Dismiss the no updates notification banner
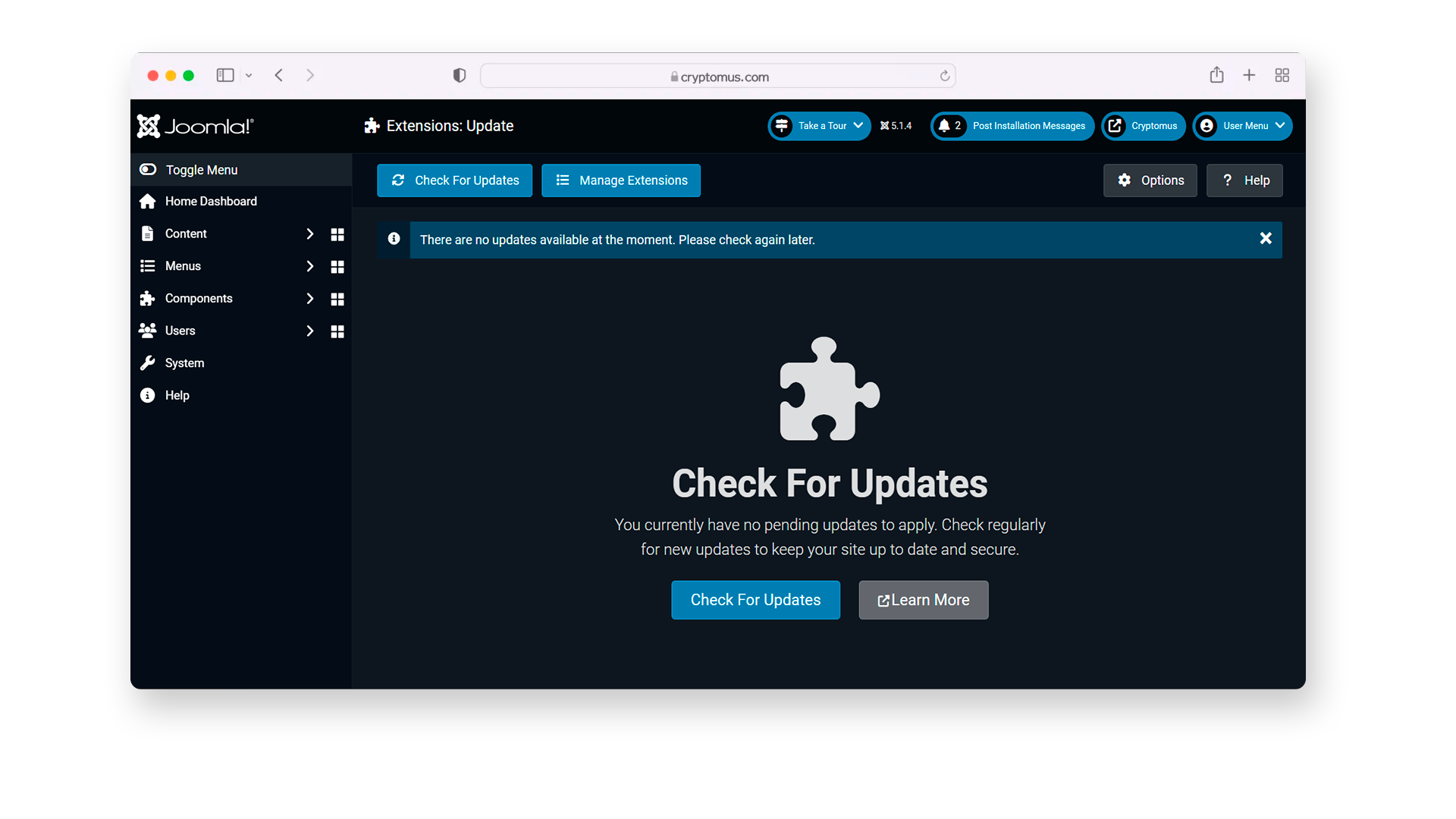Screen dimensions: 1456x819 [1265, 238]
